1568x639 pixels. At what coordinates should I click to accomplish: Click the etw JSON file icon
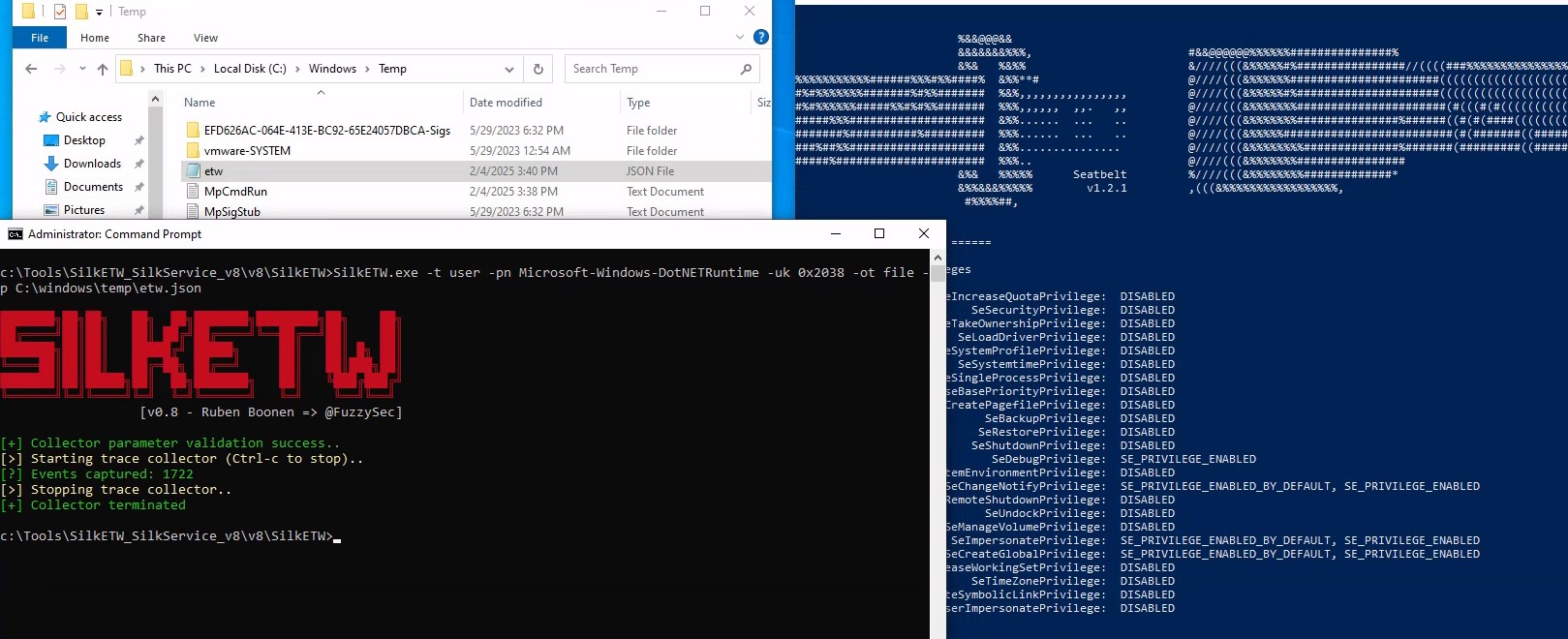point(193,171)
